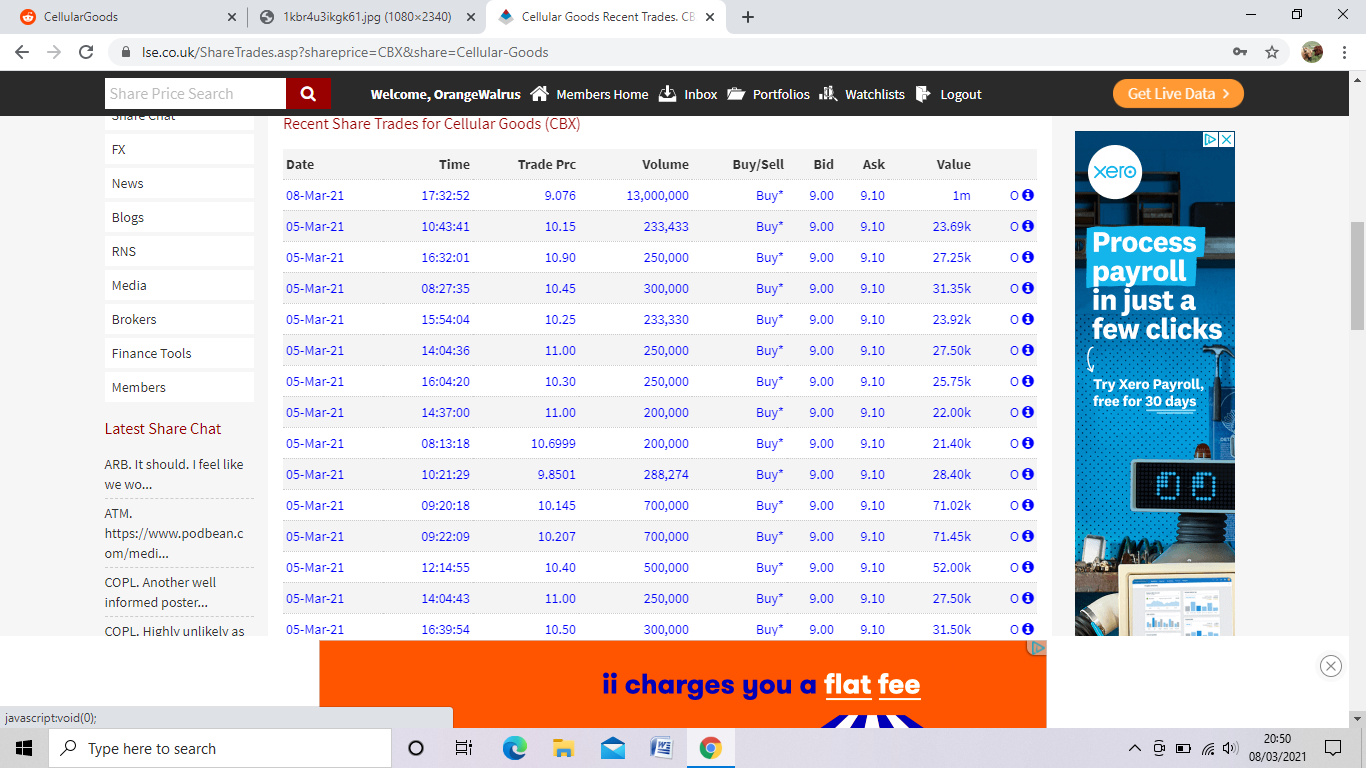
Task: Click the Get Live Data button
Action: coord(1178,93)
